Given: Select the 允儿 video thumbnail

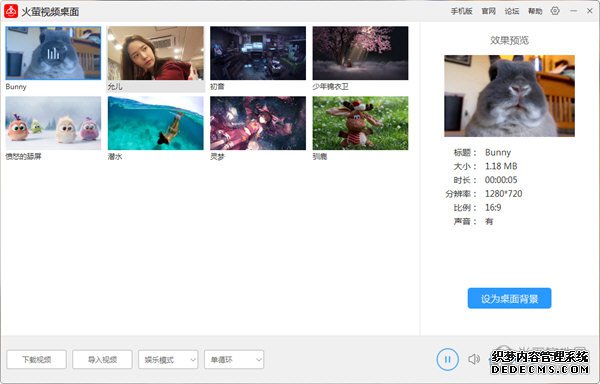Looking at the screenshot, I should 156,53.
